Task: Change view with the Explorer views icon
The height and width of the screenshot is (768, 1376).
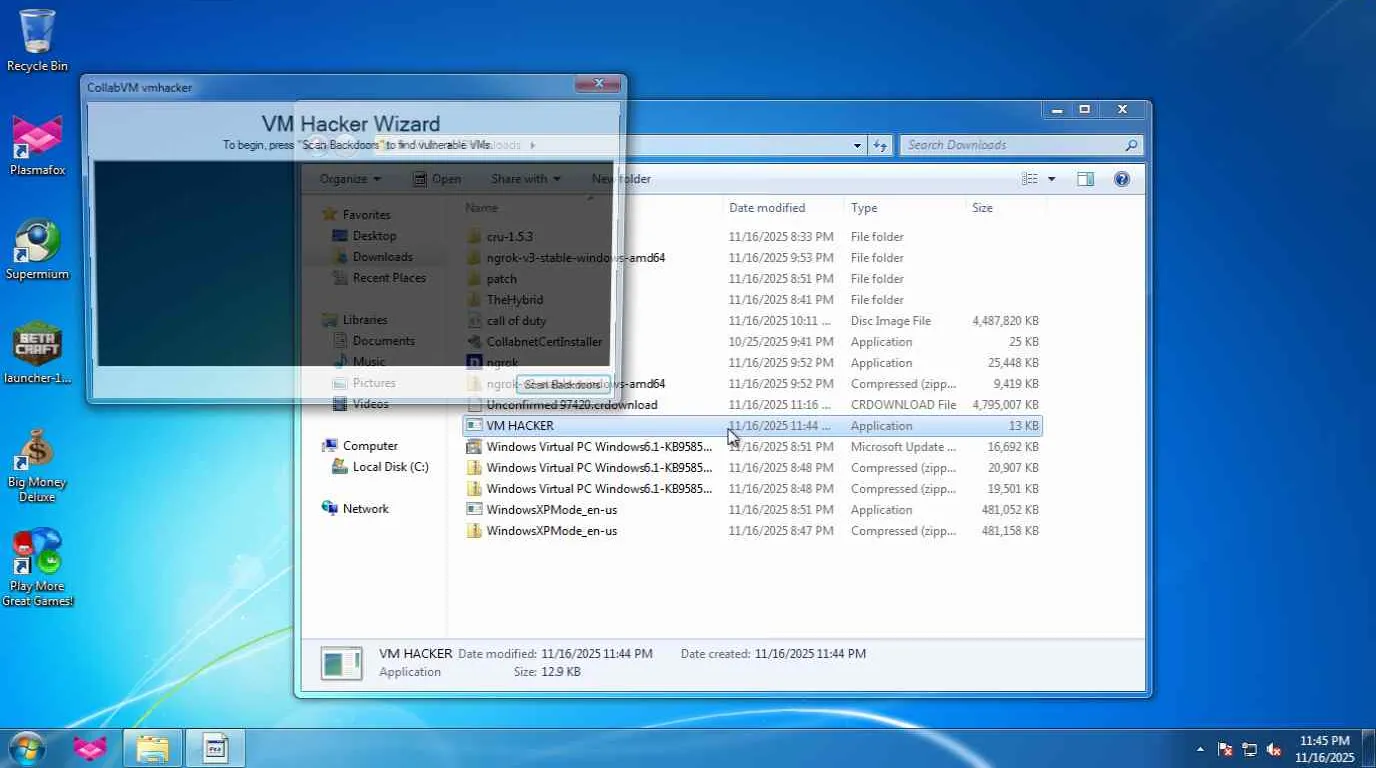Action: point(1030,179)
